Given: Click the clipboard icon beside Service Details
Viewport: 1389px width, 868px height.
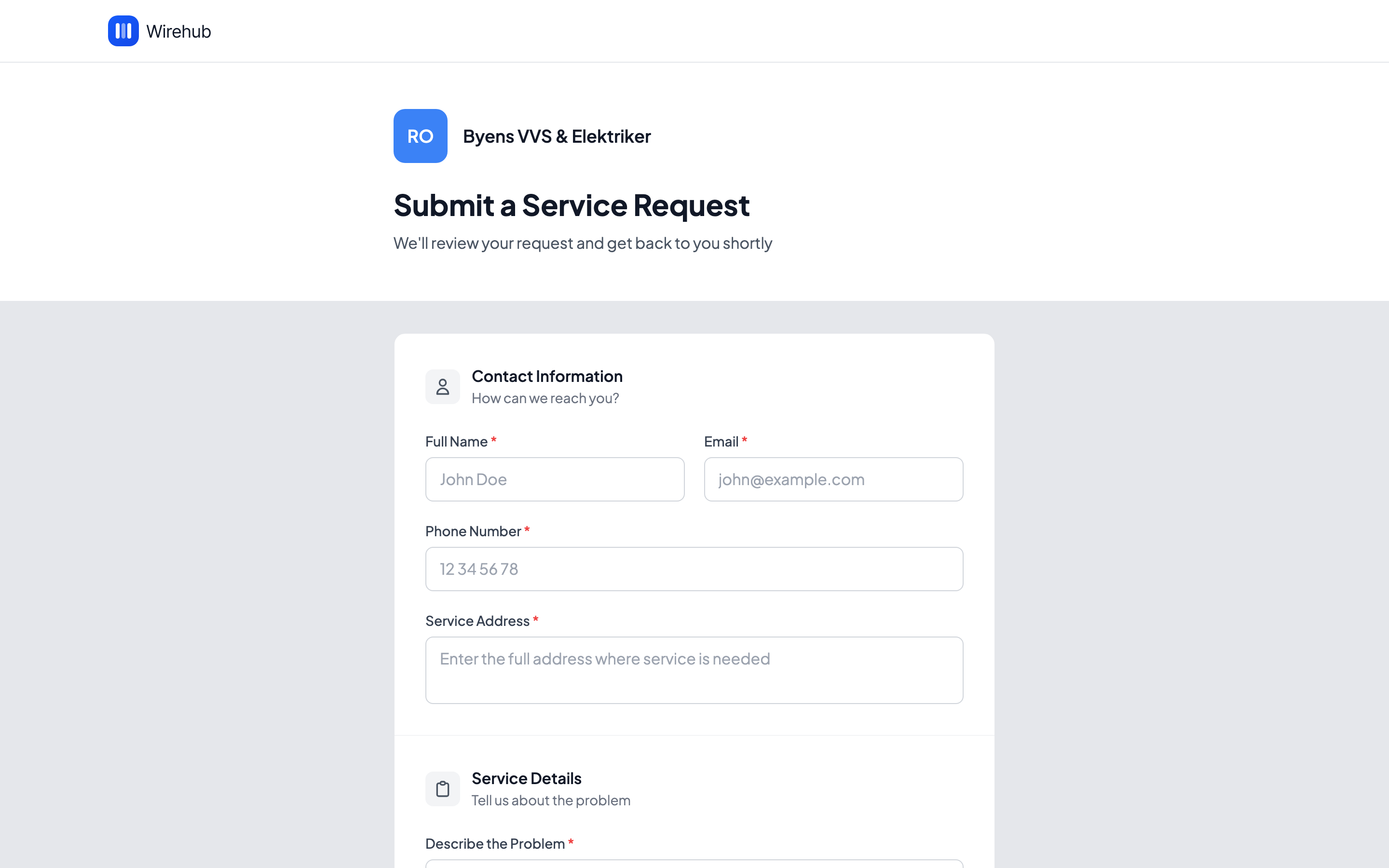Looking at the screenshot, I should pos(443,789).
